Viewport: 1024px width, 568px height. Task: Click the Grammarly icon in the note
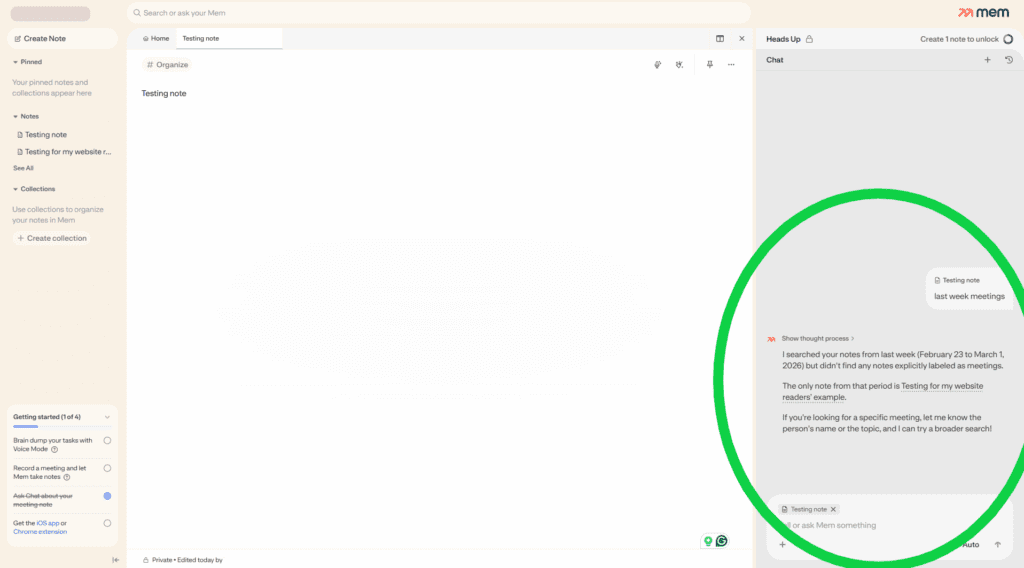(x=722, y=541)
